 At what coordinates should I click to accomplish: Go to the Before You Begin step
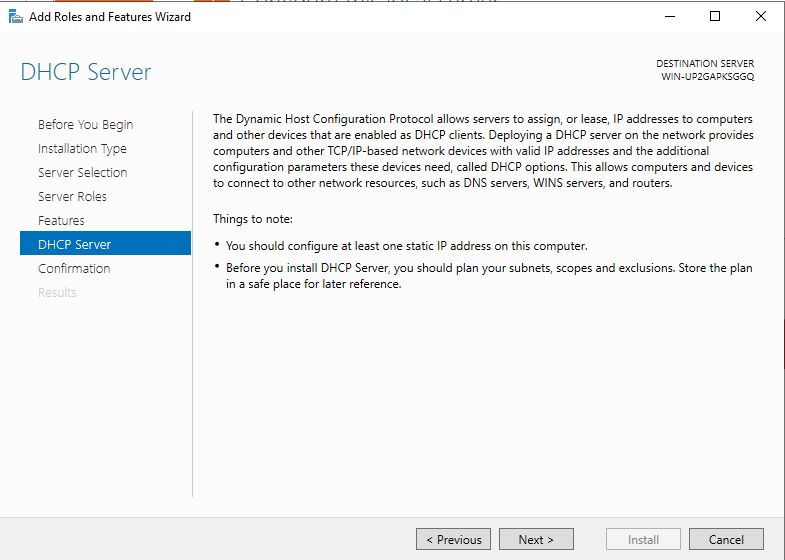click(x=85, y=125)
